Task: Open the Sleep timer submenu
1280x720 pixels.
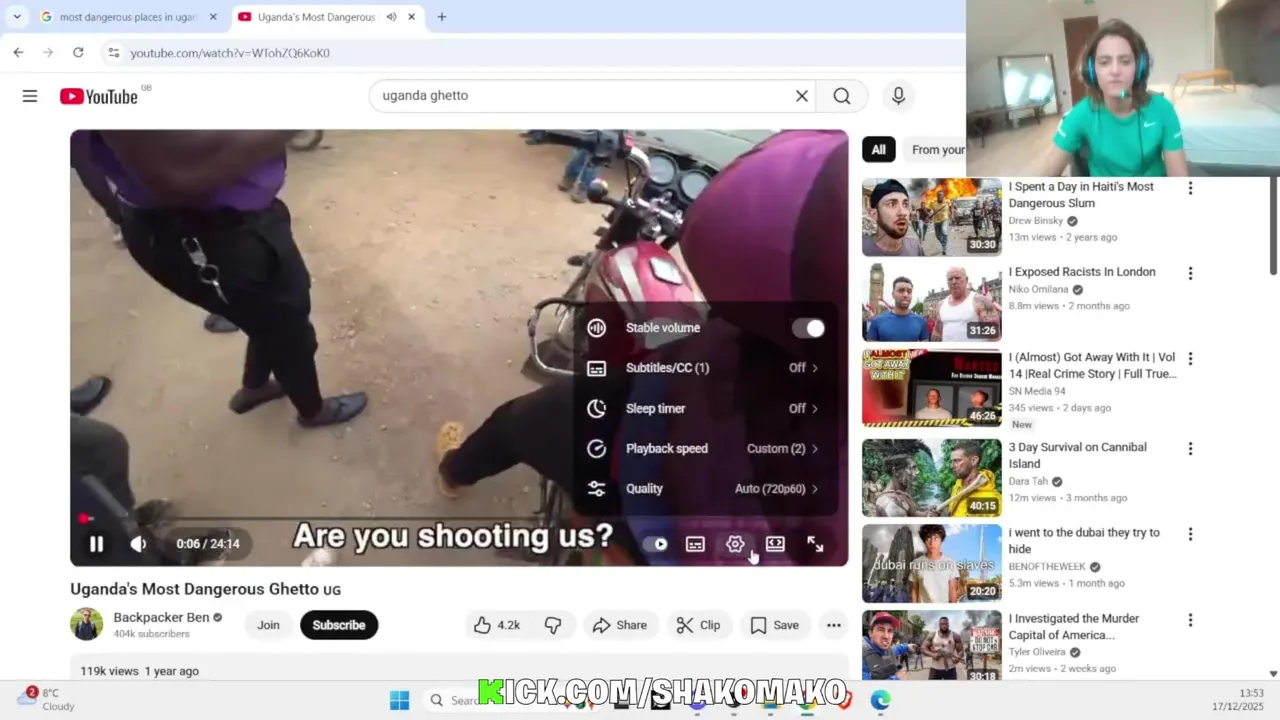Action: pos(706,408)
